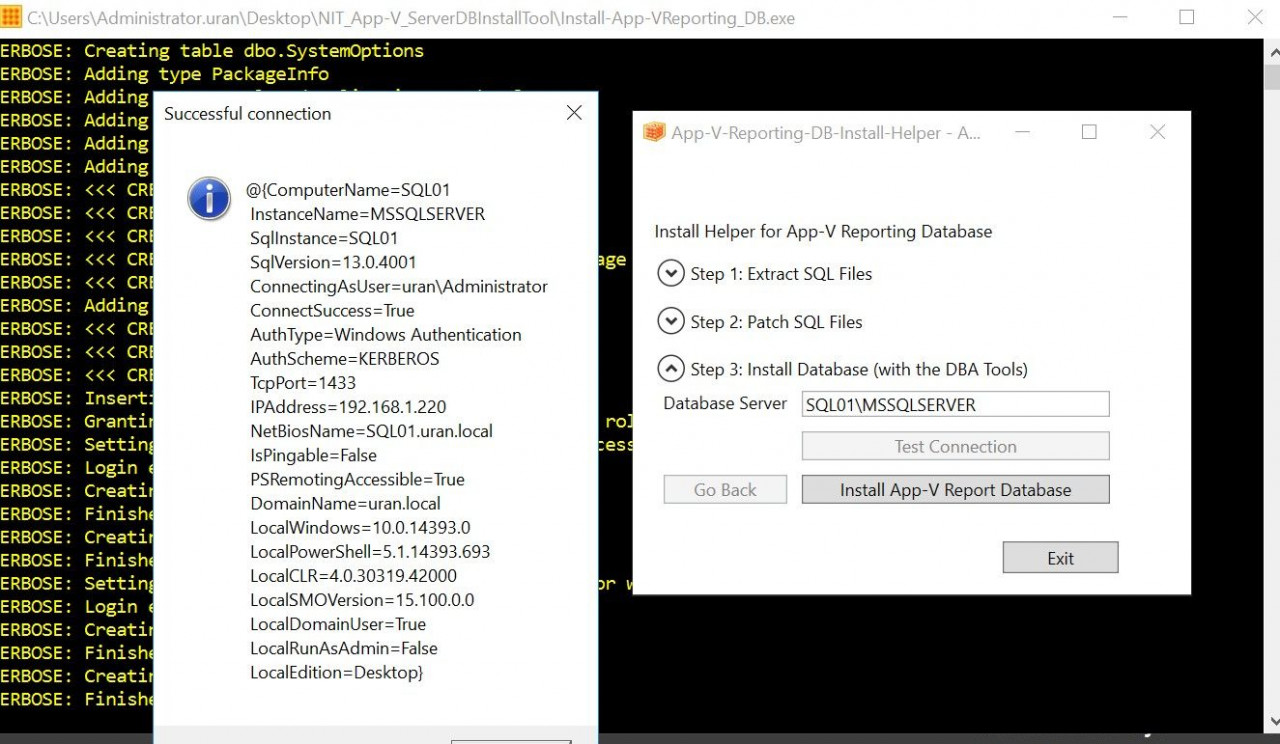
Task: Click the 'LocalRunAsAdmin=False' line
Action: coord(344,648)
